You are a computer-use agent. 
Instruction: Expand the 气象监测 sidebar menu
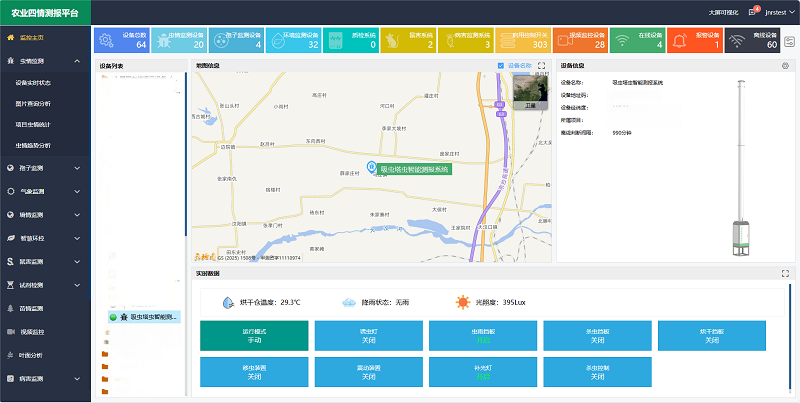[x=45, y=191]
